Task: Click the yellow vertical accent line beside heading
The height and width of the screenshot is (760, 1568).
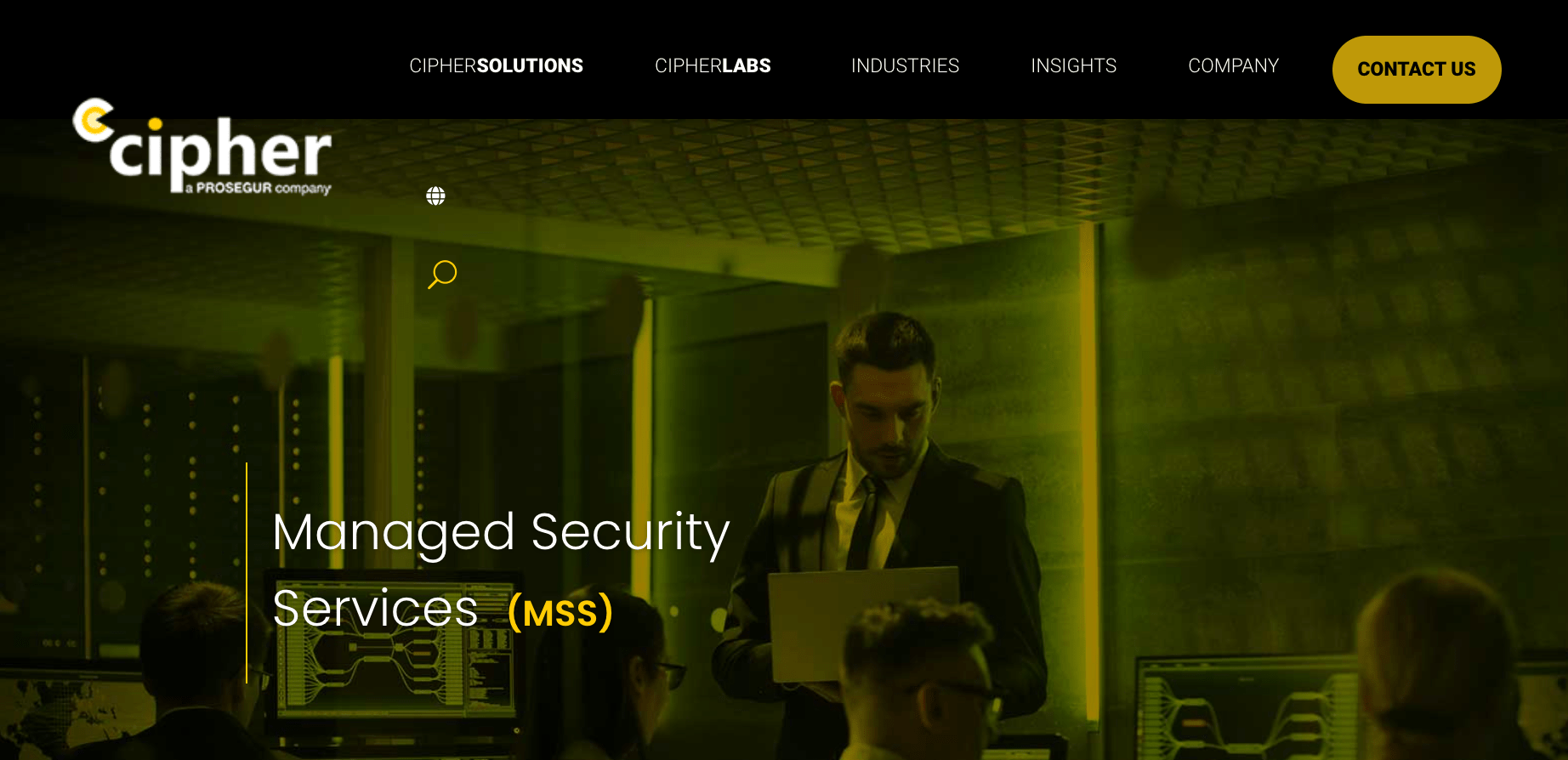Action: click(x=247, y=573)
